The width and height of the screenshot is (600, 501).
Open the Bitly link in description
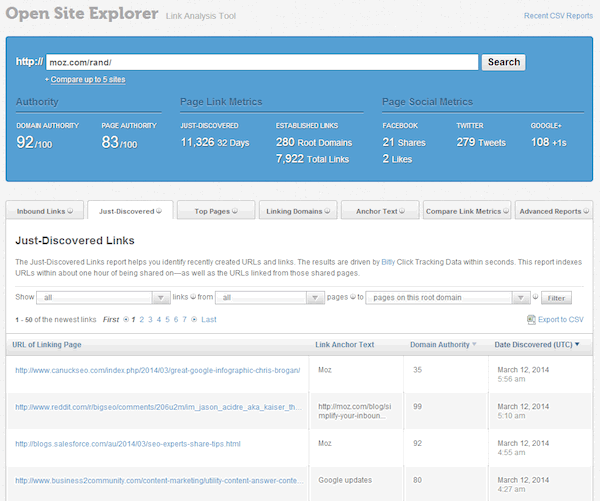(x=388, y=262)
